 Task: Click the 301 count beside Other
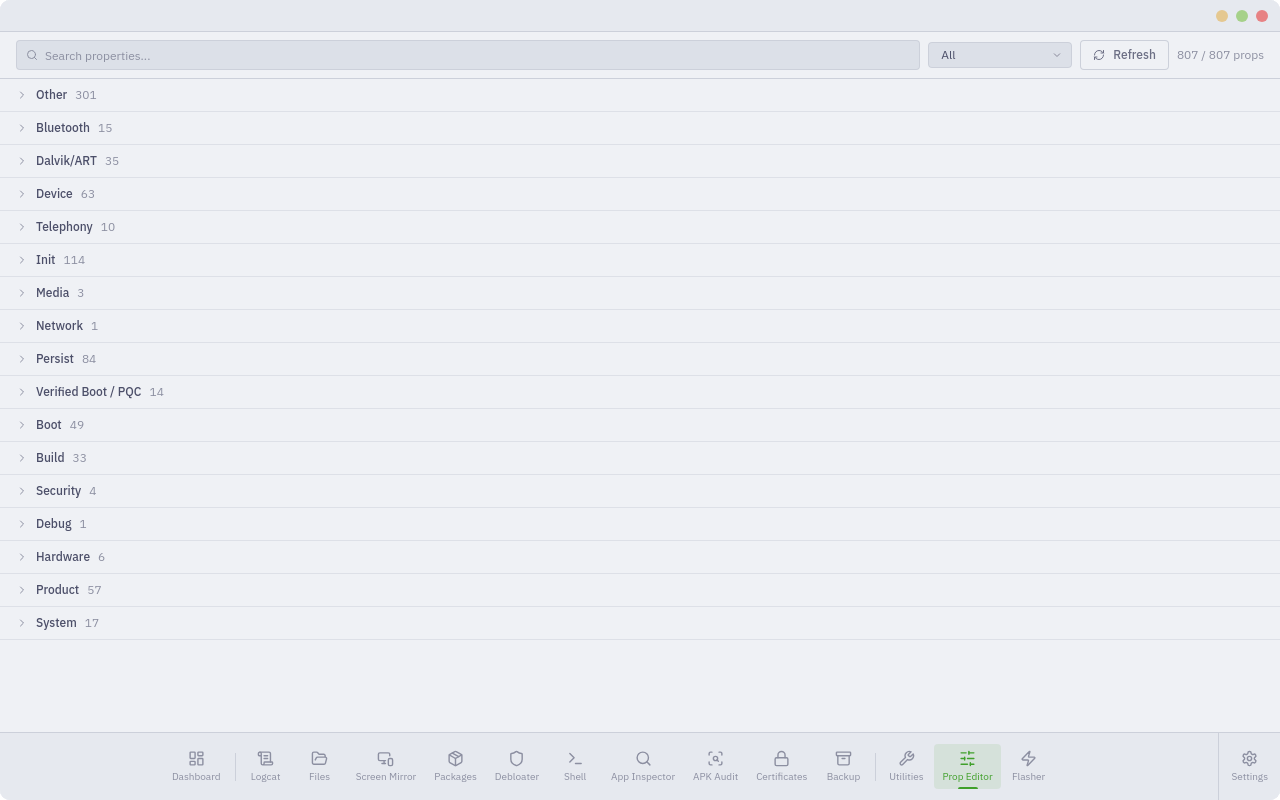click(86, 95)
